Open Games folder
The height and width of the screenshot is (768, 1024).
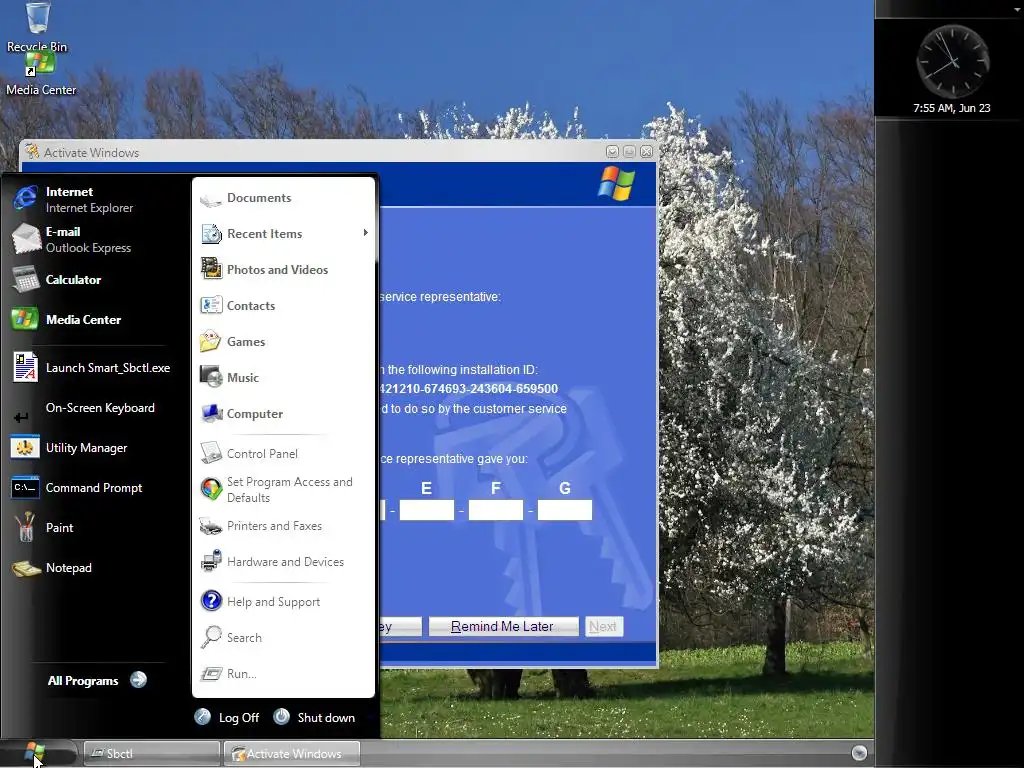(246, 342)
